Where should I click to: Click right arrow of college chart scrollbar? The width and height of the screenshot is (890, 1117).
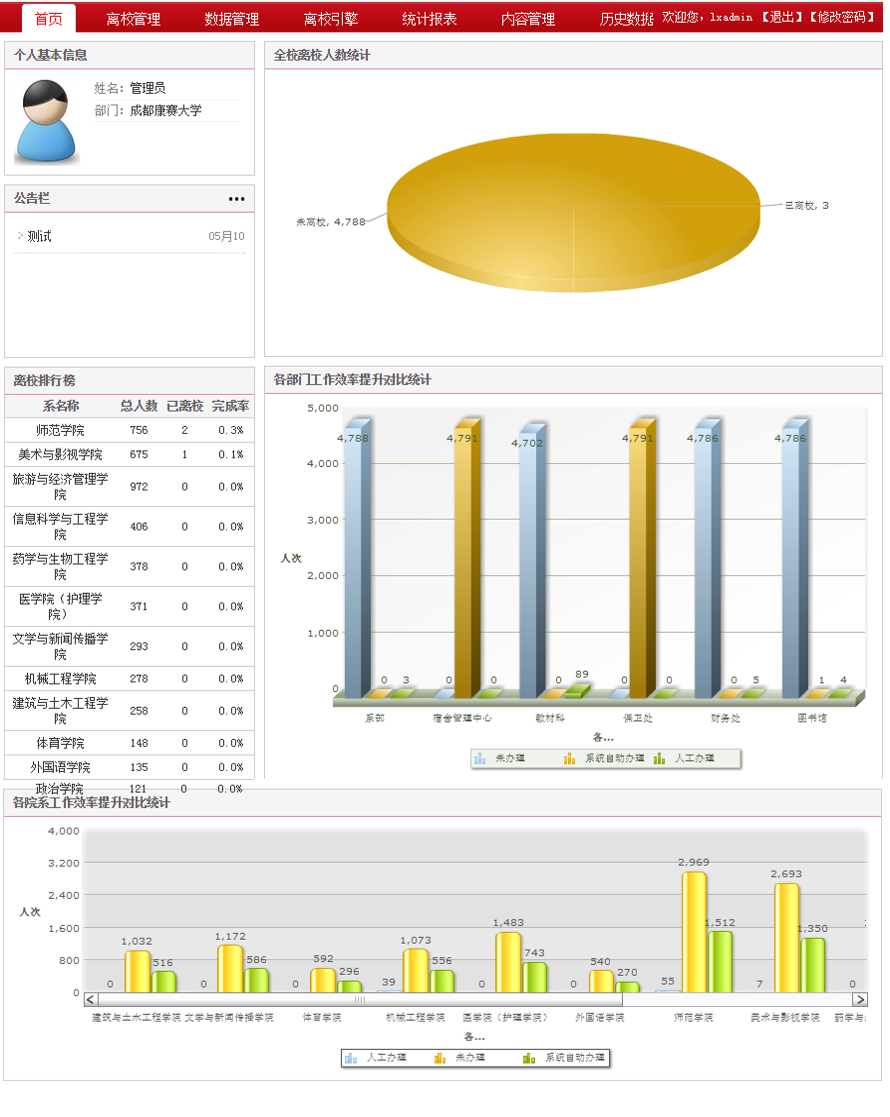click(860, 999)
